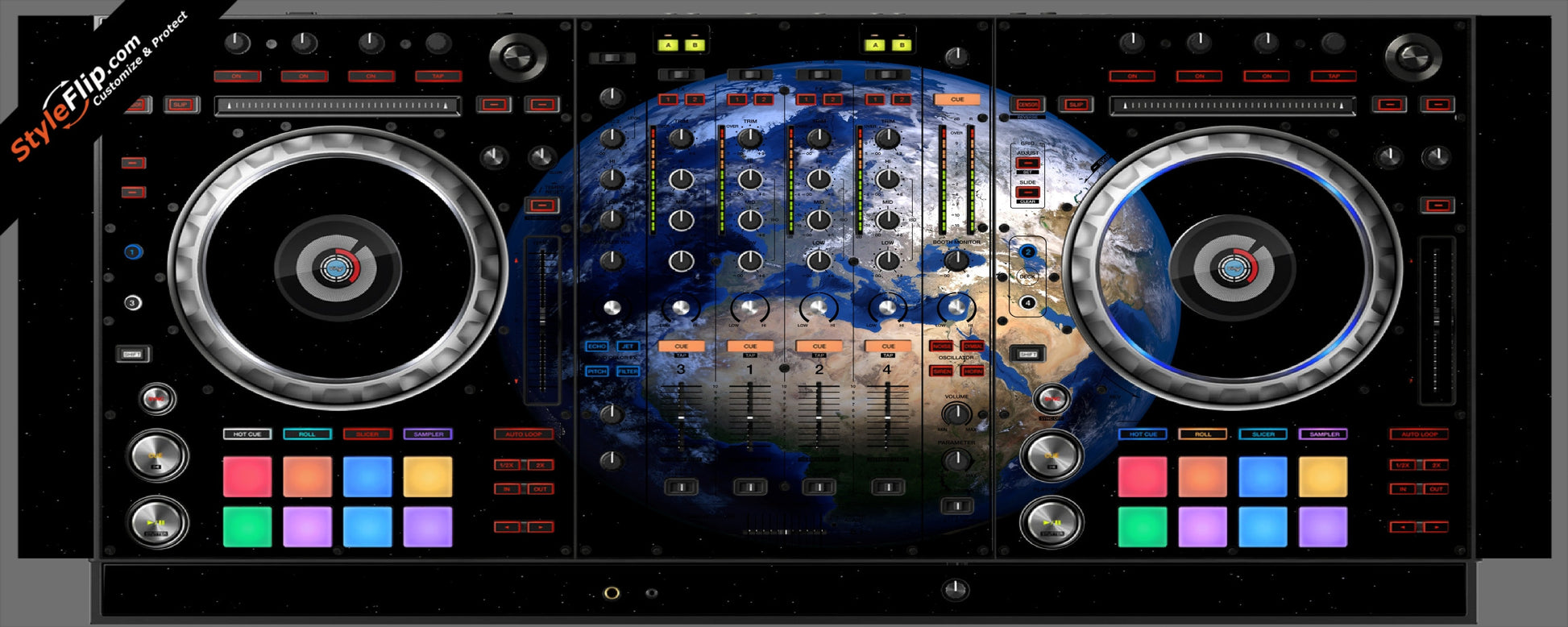Hit the left deck Play/Pause button
Screen dimensions: 1568x627
(x=156, y=521)
